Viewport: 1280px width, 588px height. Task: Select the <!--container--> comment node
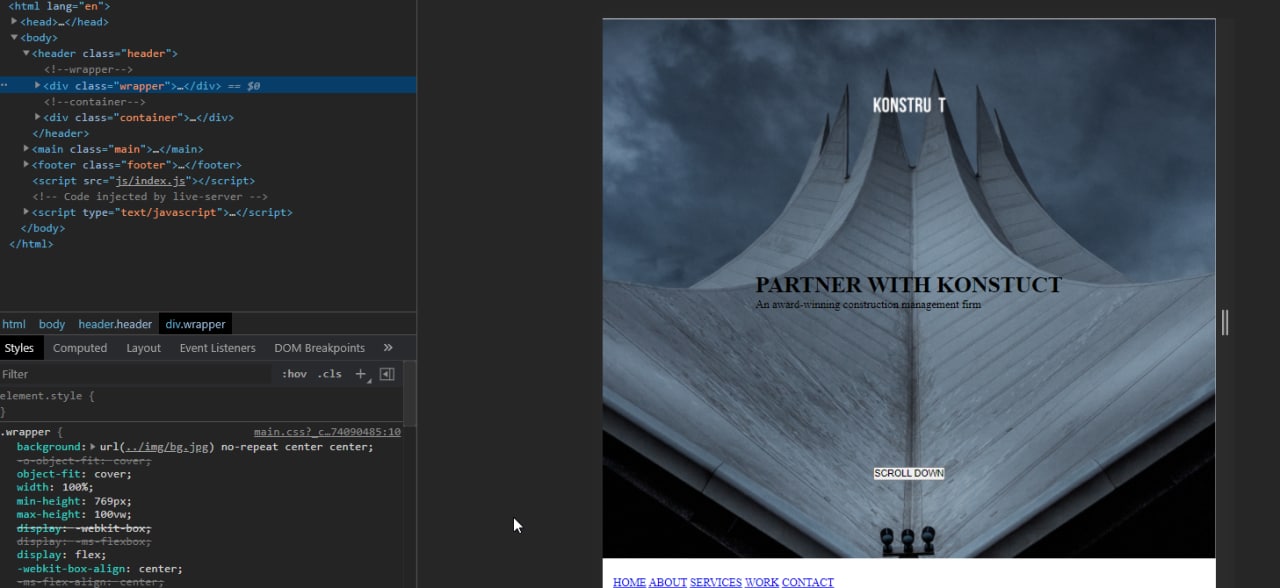tap(94, 101)
